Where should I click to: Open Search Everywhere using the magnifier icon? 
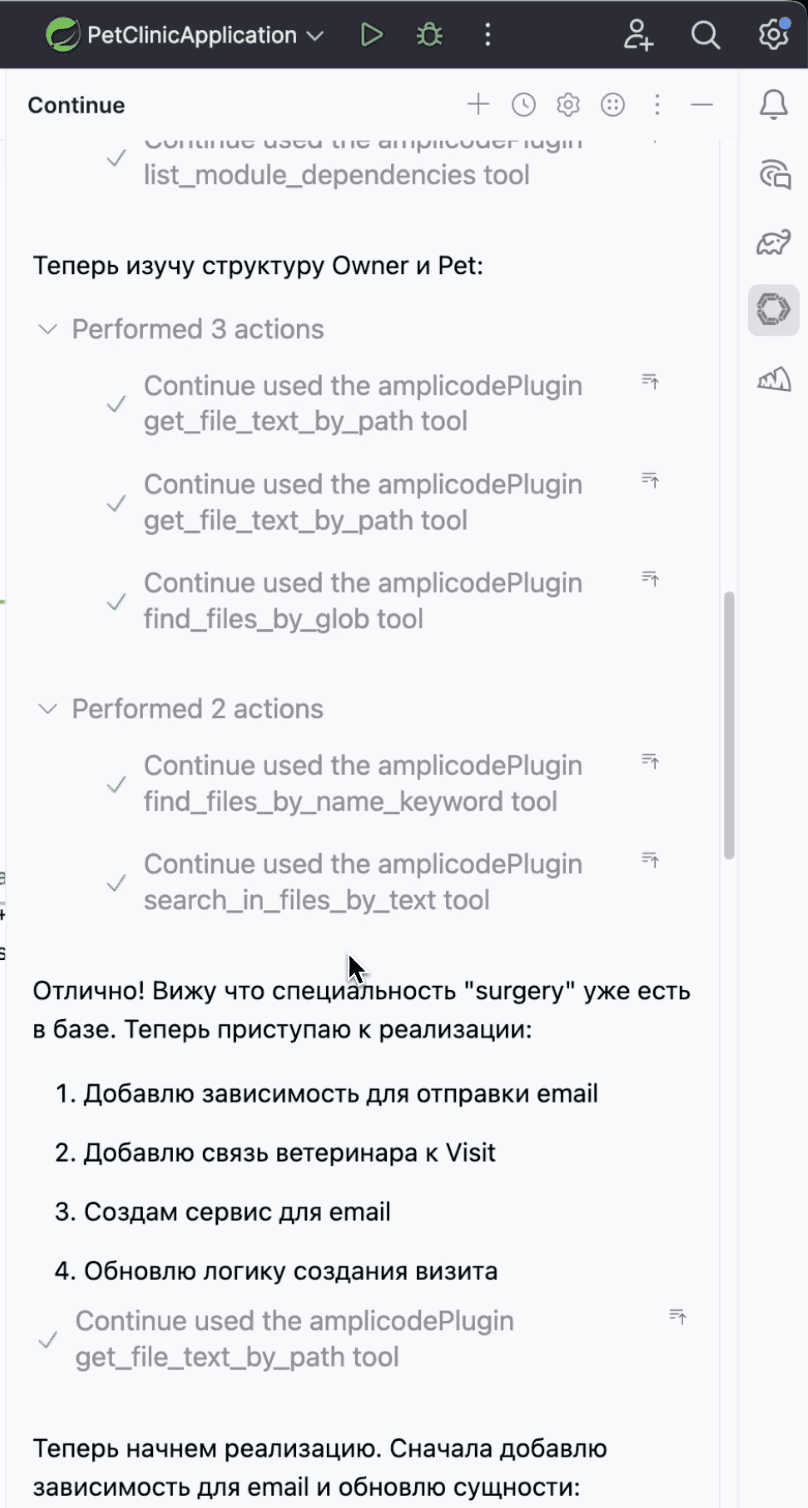pos(706,34)
